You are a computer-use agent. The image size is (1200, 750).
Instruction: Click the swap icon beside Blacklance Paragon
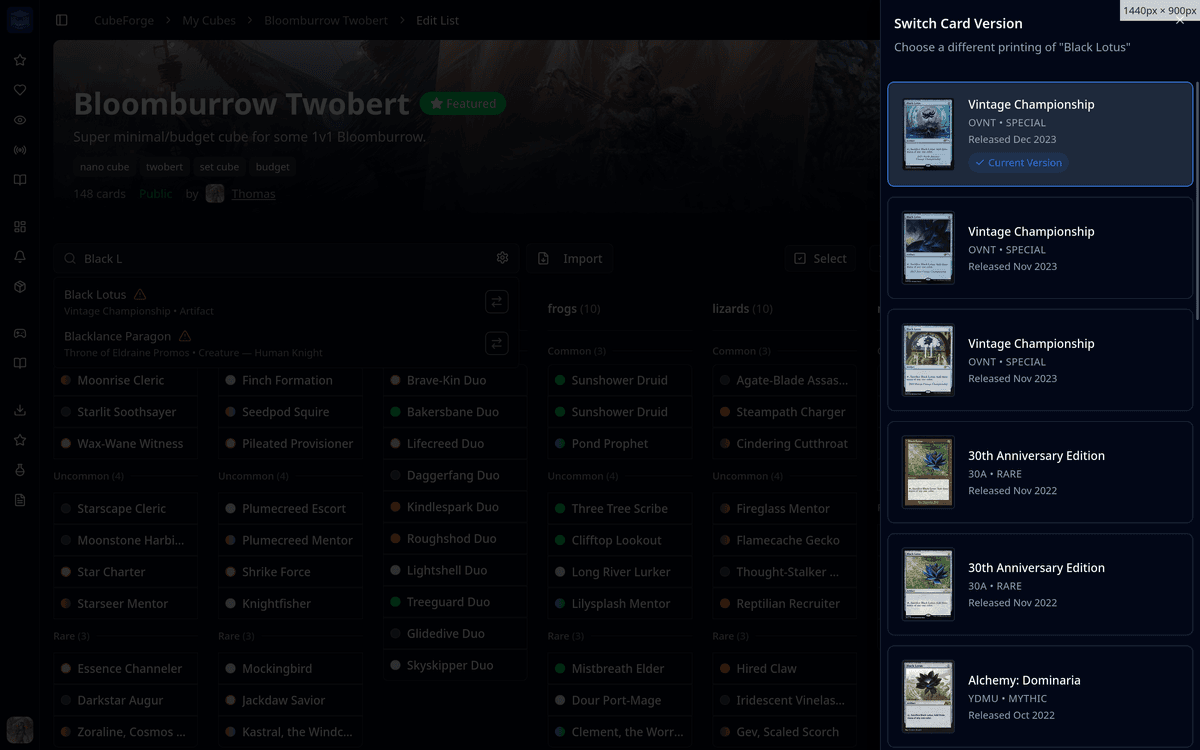click(496, 343)
